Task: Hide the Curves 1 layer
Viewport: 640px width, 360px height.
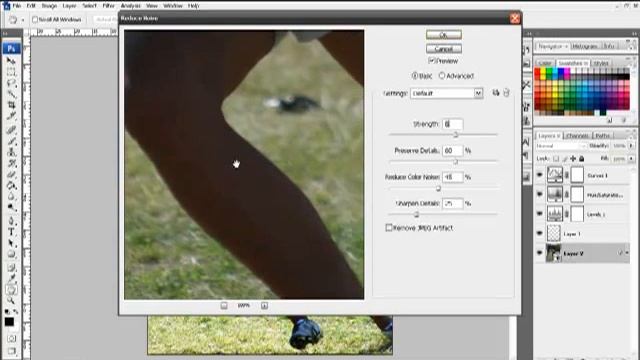Action: point(540,175)
